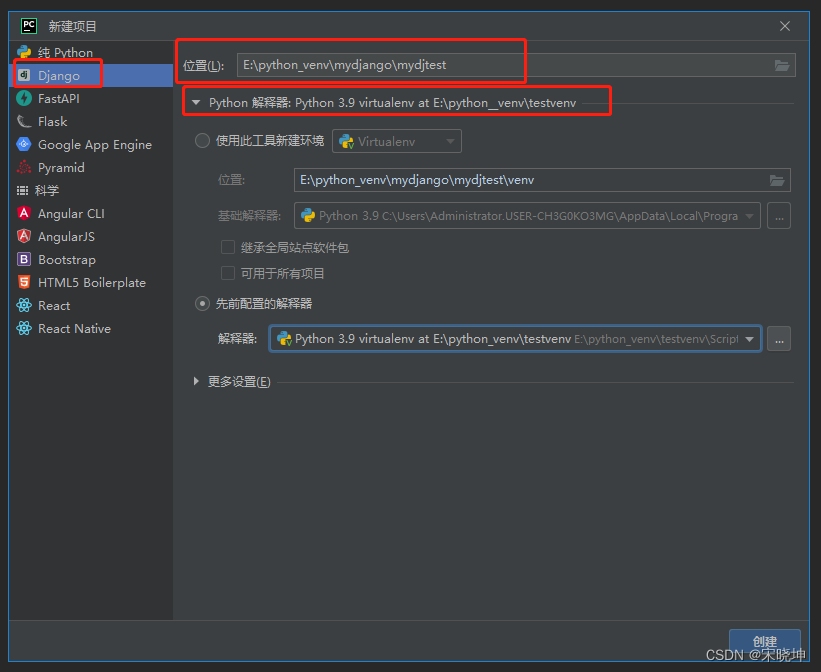Choose the Pyramid project type
The image size is (821, 672).
tap(91, 168)
